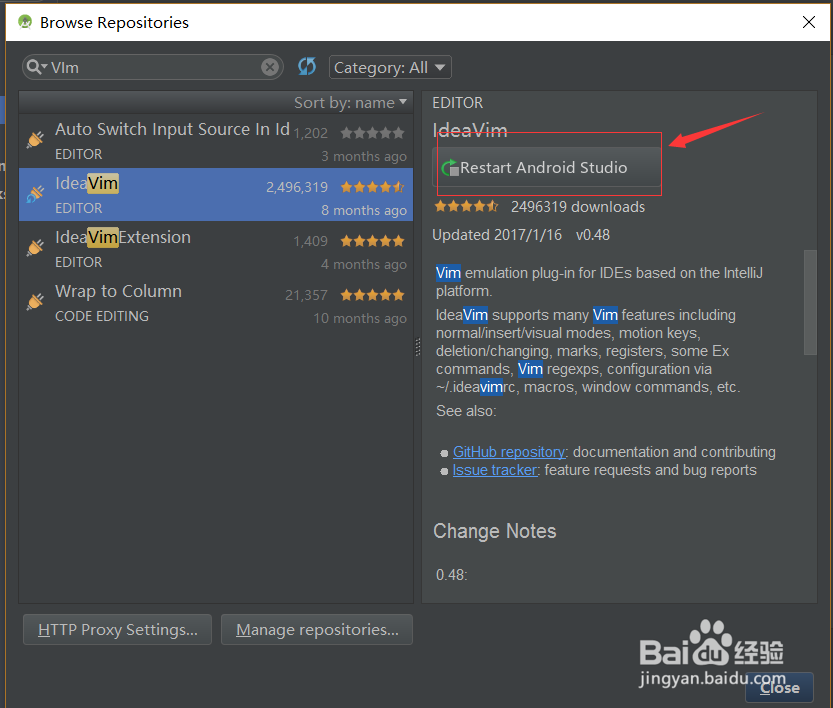Open the Sort by: name dropdown

coord(351,103)
